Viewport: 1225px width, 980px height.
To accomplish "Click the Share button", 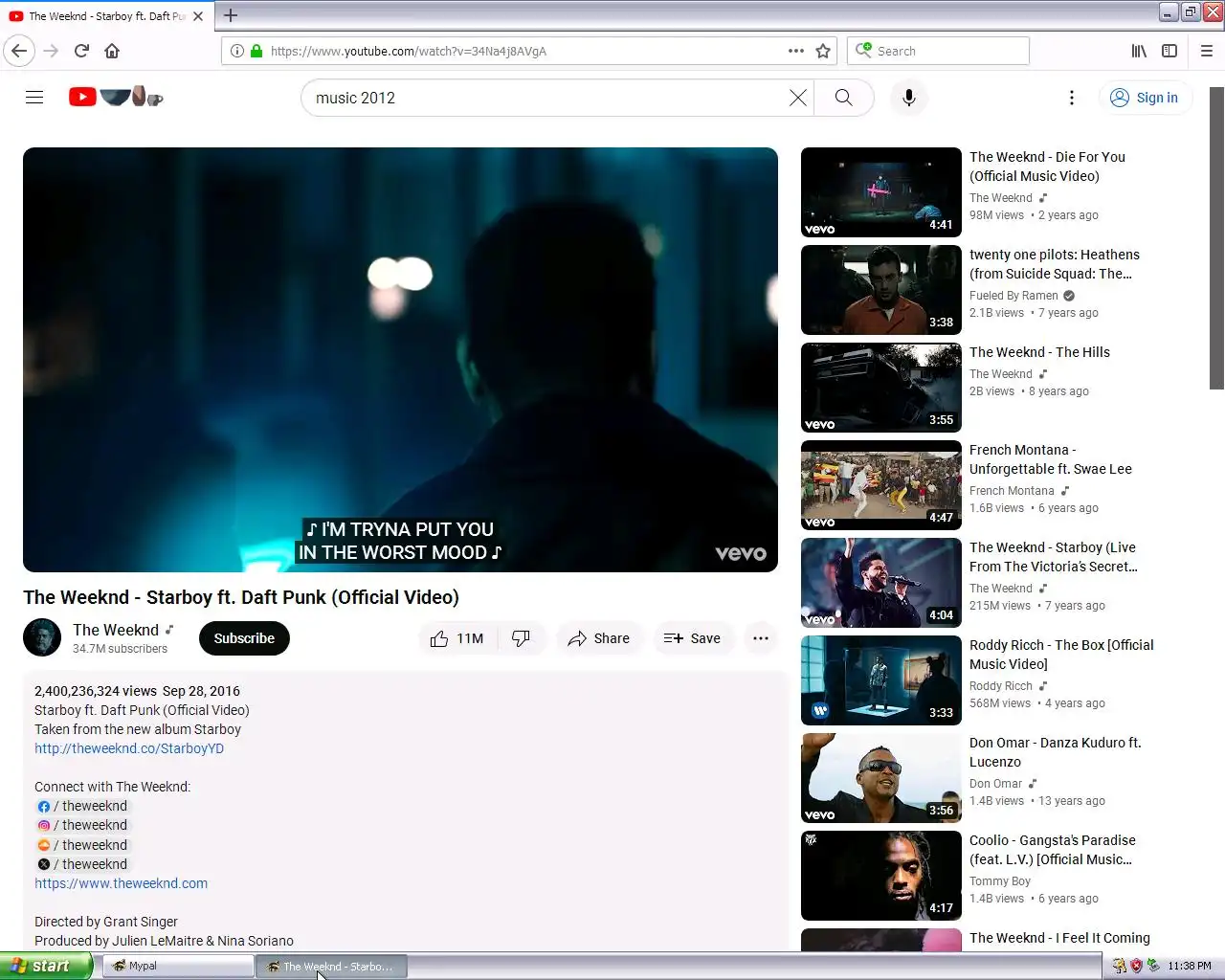I will [x=598, y=638].
